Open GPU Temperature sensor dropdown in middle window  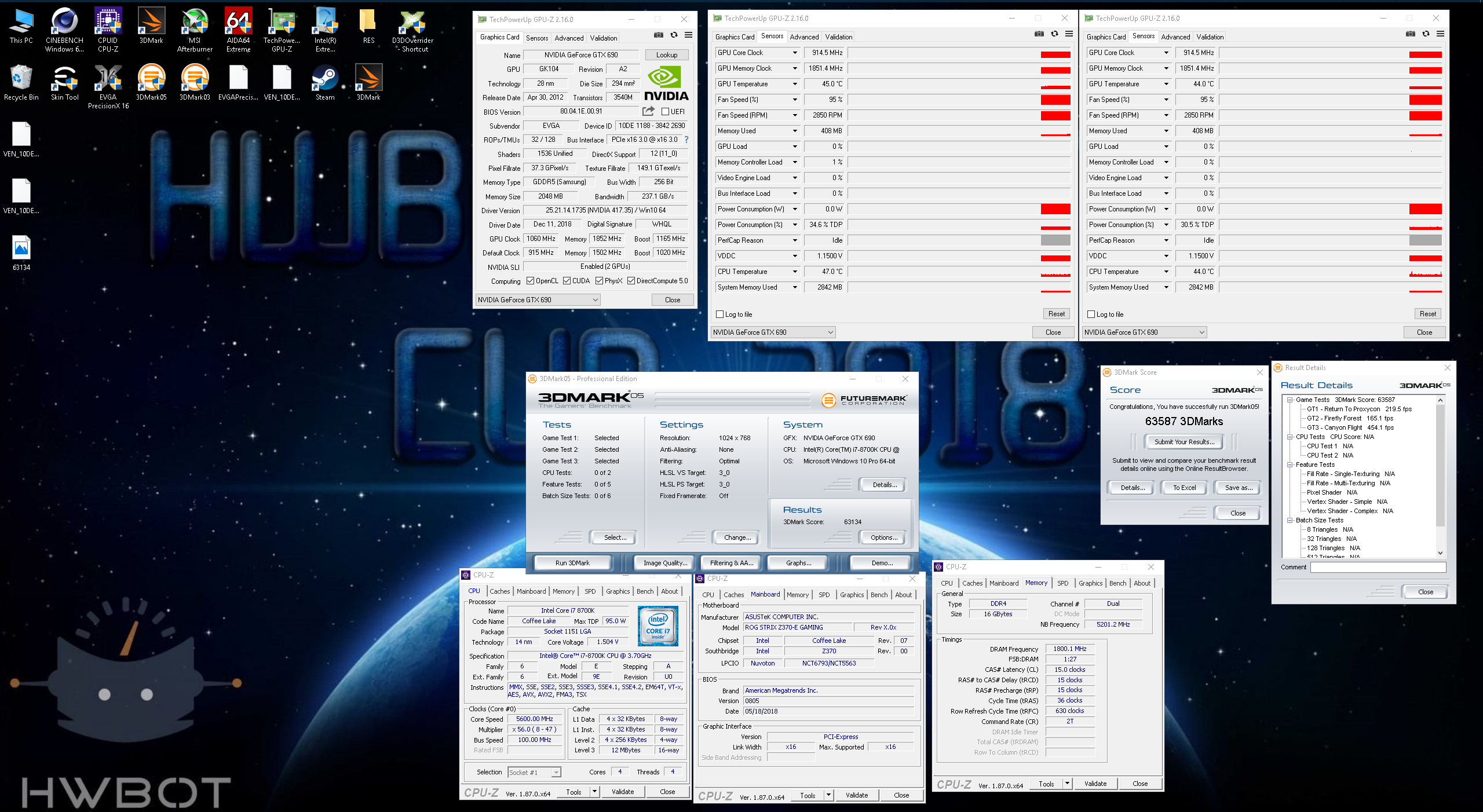tap(795, 84)
